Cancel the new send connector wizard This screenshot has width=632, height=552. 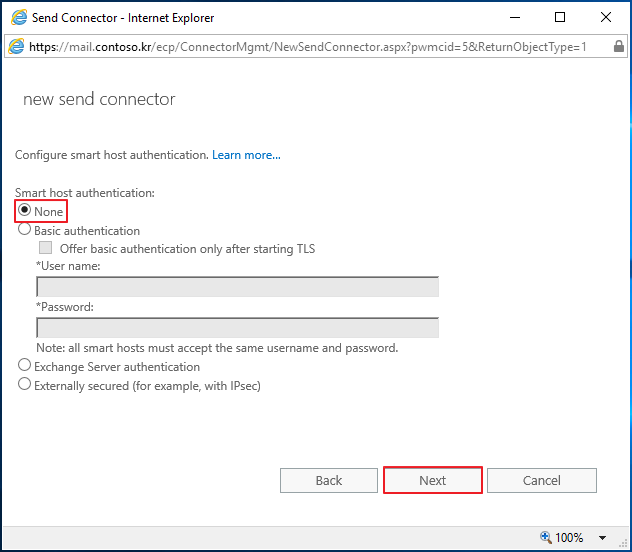click(542, 480)
